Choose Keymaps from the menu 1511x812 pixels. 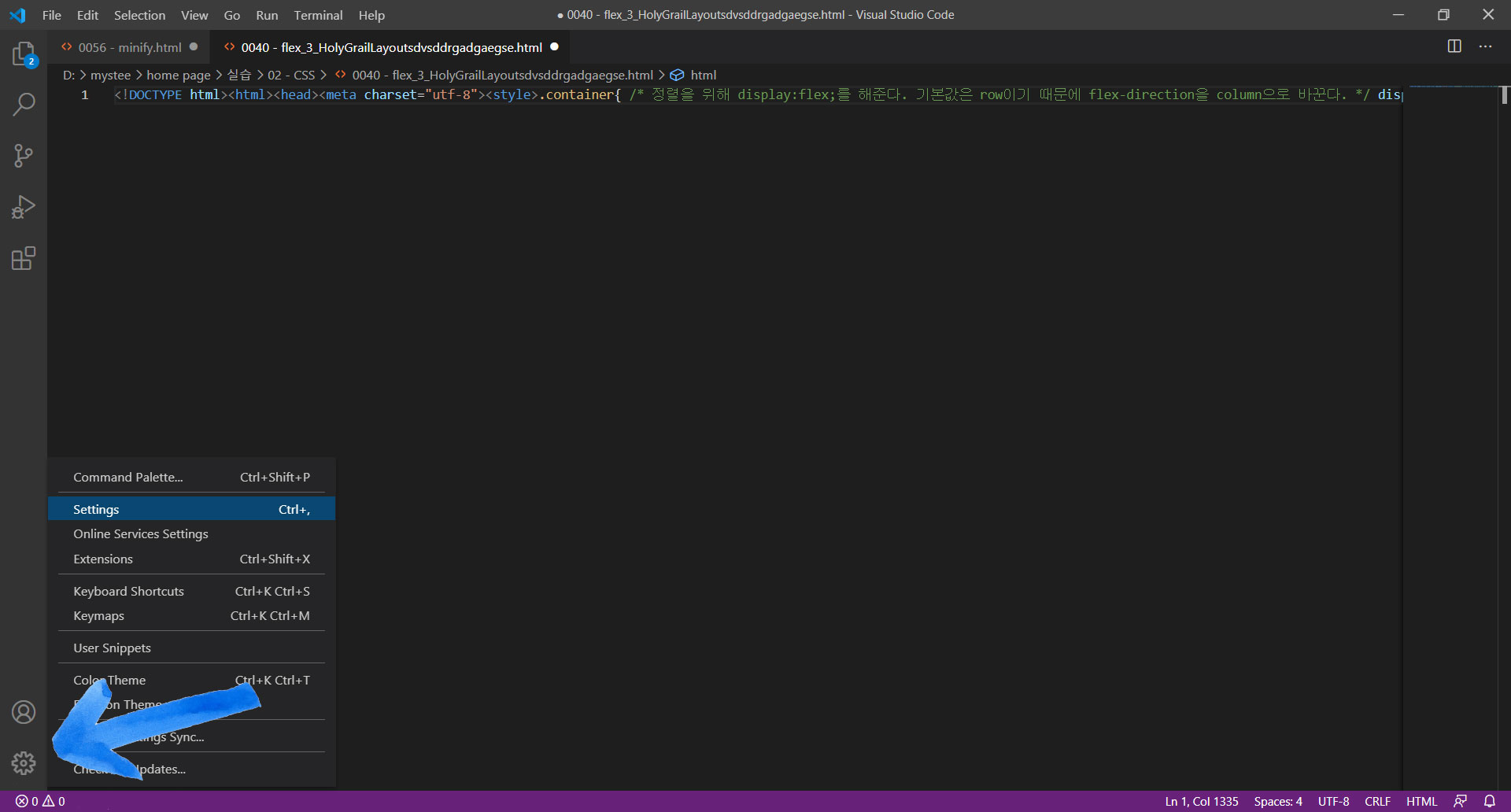tap(191, 615)
